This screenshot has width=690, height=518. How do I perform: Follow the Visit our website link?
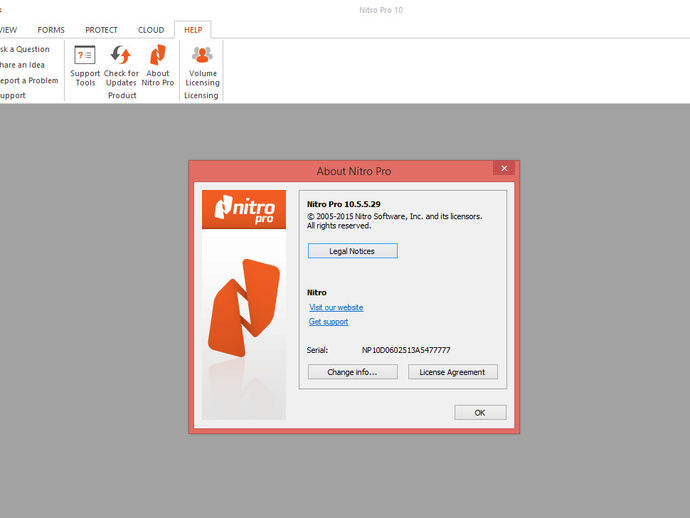point(336,308)
